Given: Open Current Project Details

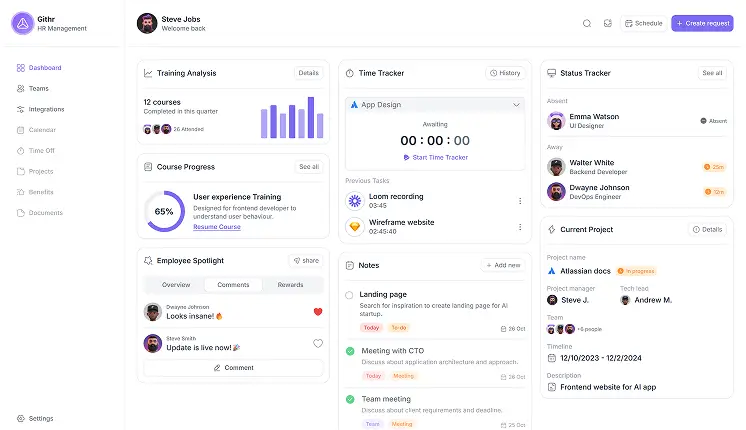Looking at the screenshot, I should pos(707,229).
